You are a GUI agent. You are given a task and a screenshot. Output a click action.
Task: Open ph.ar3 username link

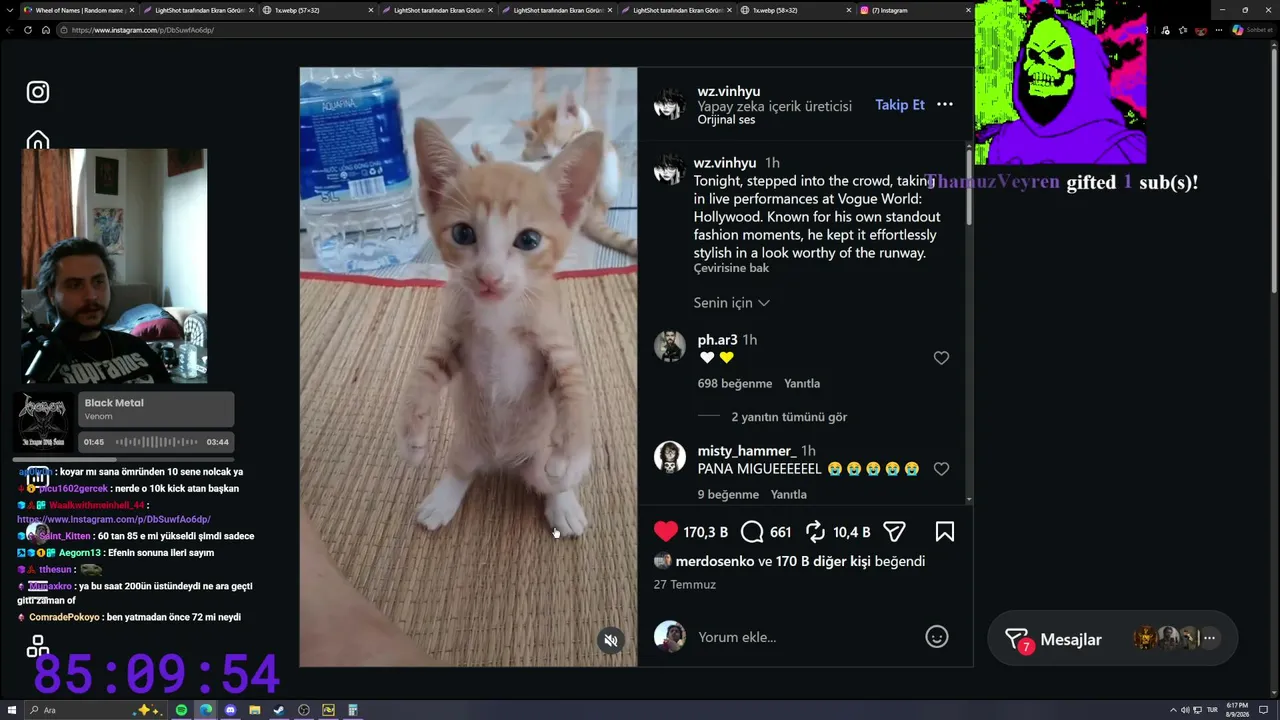717,340
